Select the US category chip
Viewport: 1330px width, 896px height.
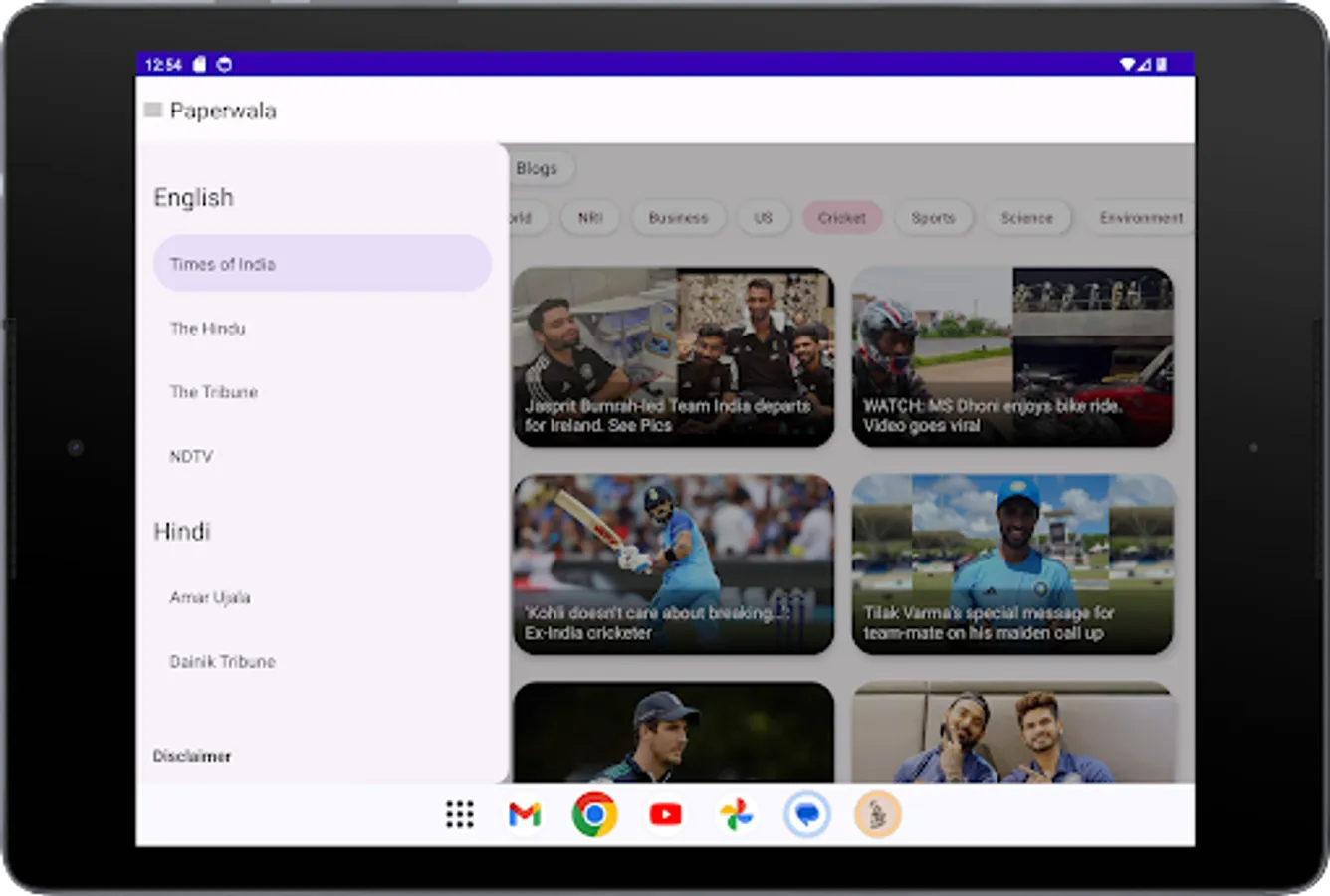(x=764, y=217)
